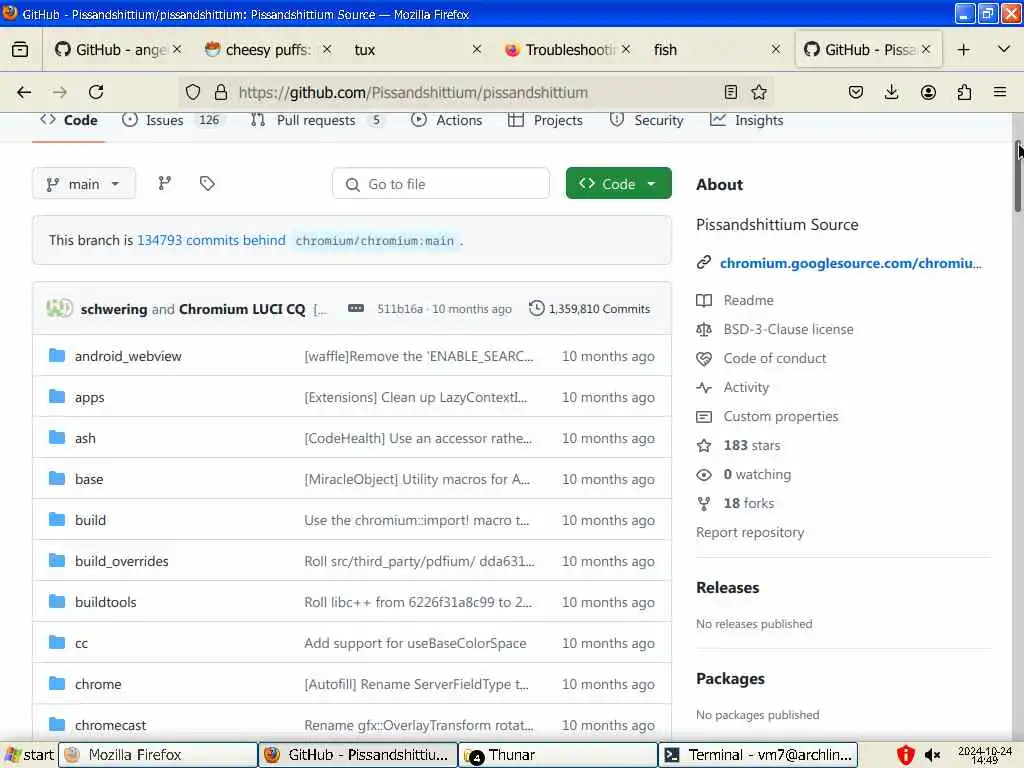1024x768 pixels.
Task: Open commit 511b16a hash link
Action: [400, 308]
